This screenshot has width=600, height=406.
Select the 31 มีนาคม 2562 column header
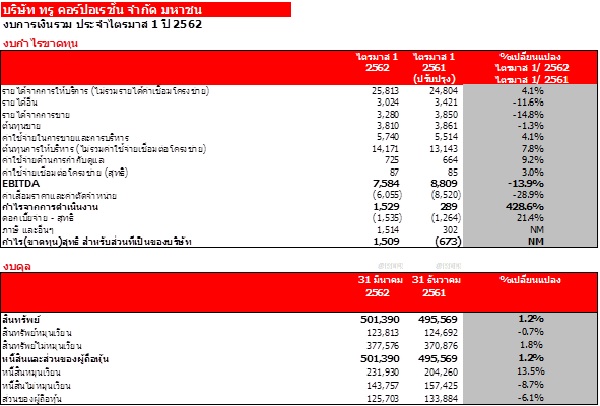pyautogui.click(x=380, y=286)
